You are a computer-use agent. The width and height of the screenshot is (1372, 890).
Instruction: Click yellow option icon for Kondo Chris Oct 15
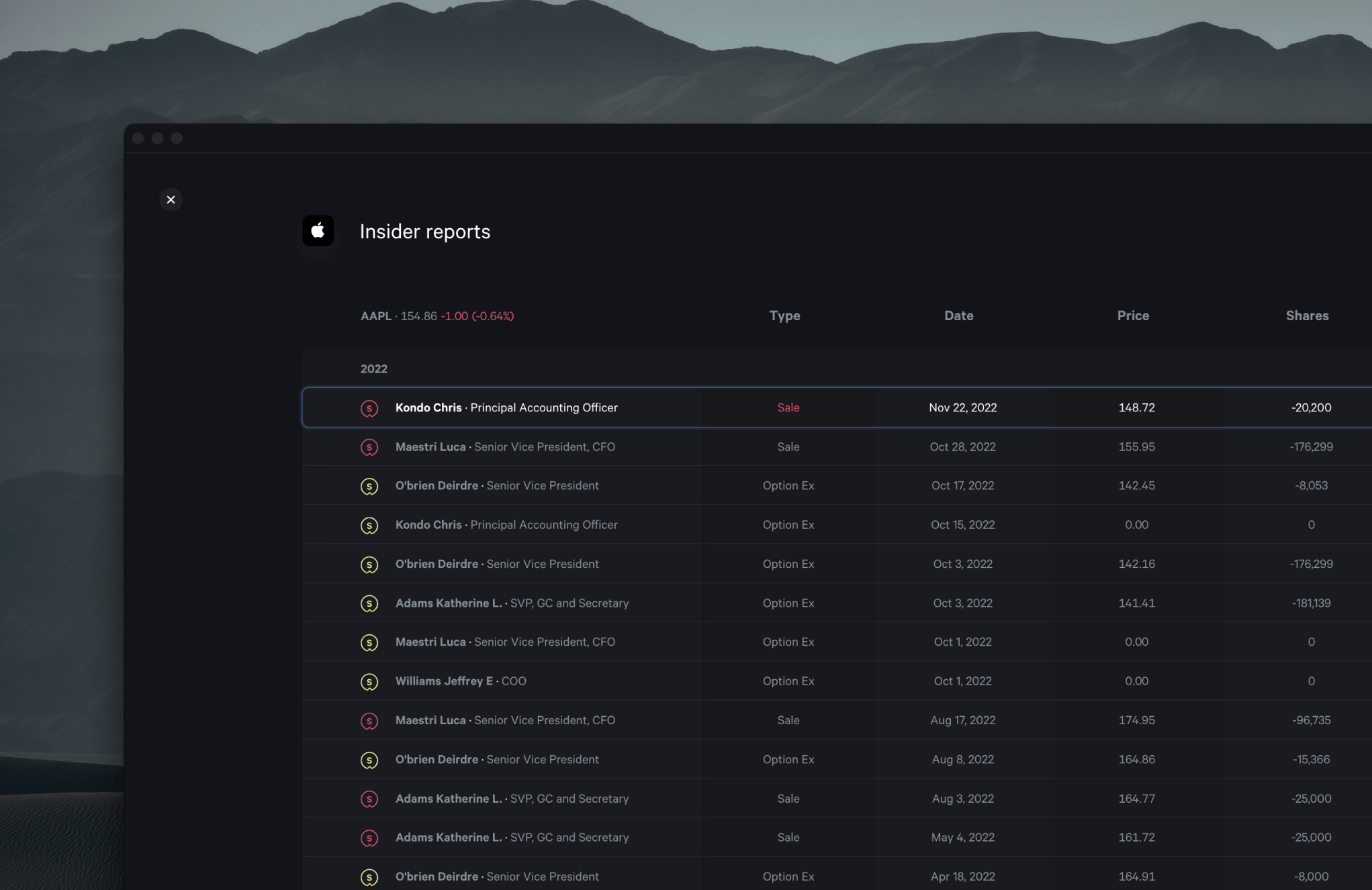click(x=369, y=526)
